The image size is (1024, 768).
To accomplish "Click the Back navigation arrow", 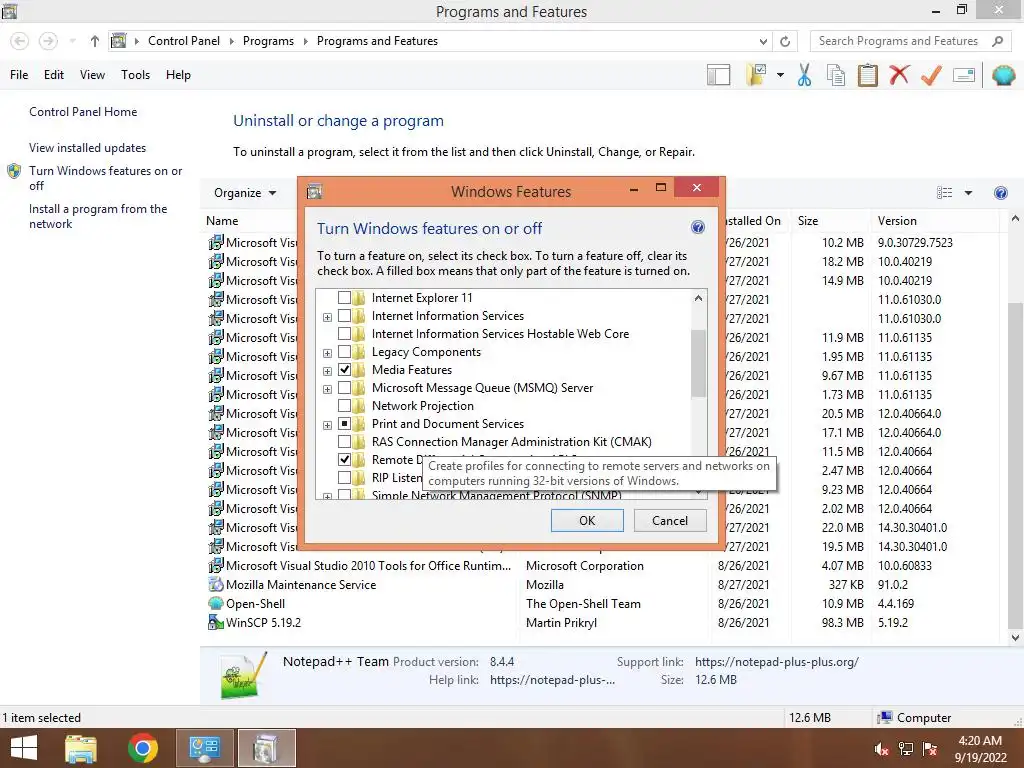I will coord(20,41).
